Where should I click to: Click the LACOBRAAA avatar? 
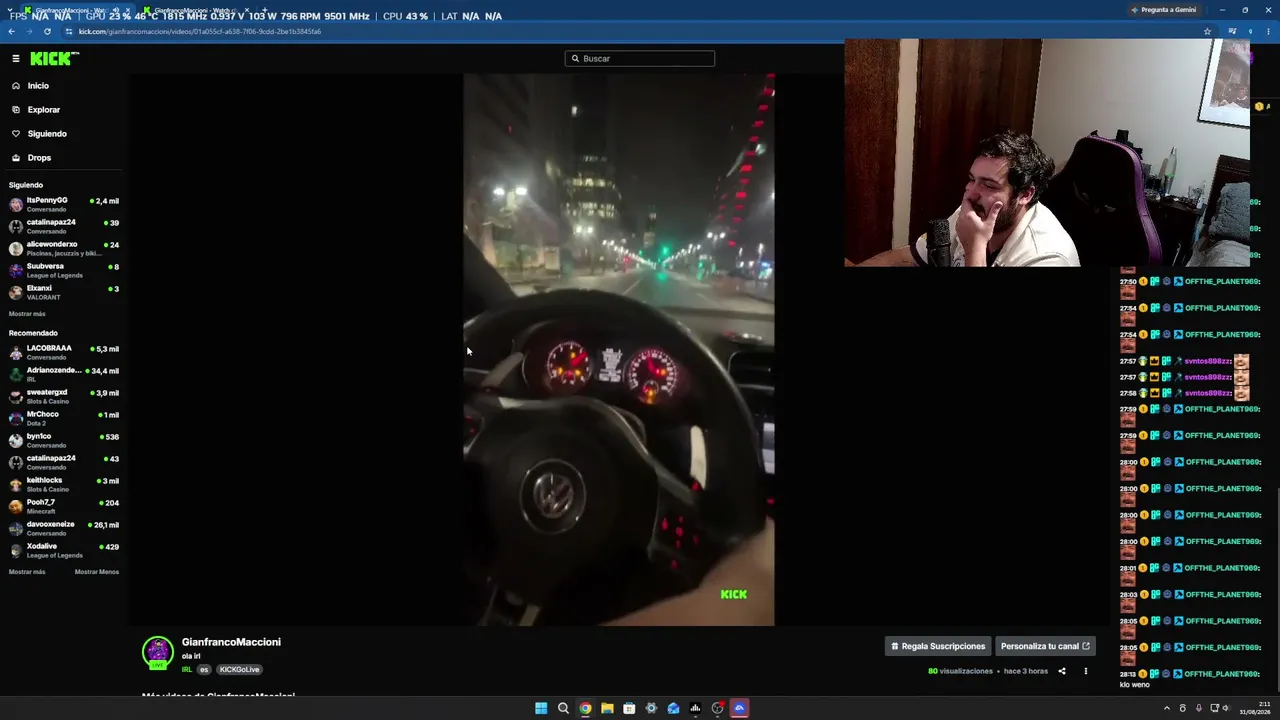tap(16, 352)
